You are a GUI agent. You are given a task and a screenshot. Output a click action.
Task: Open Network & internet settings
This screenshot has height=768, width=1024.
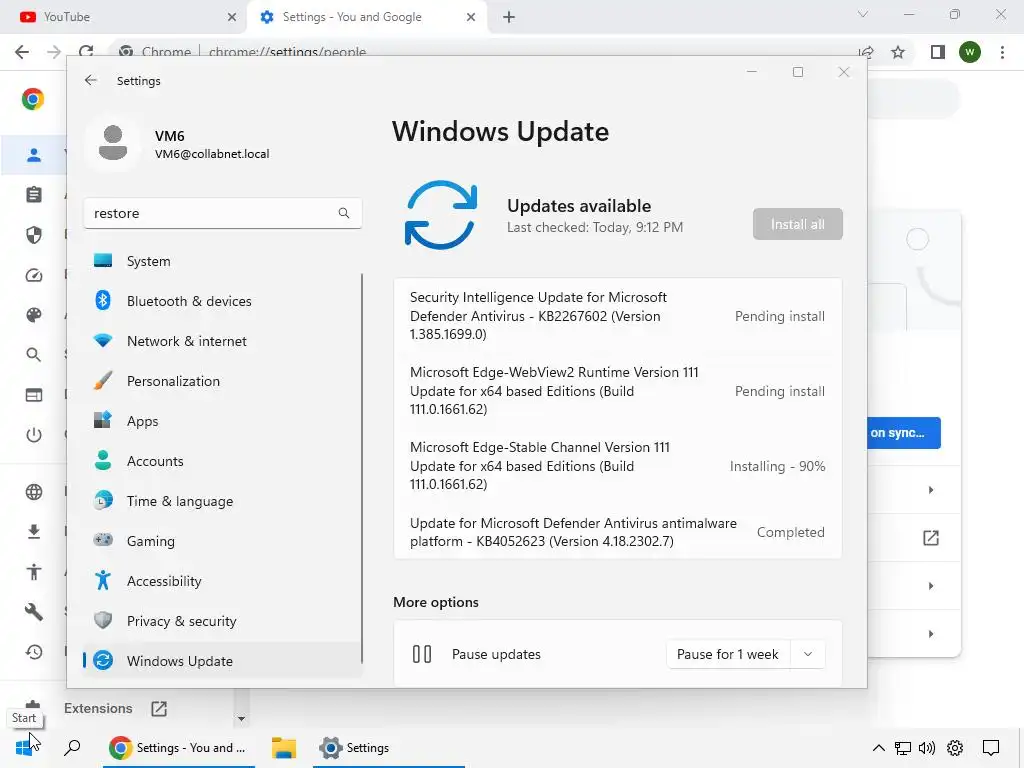[222, 341]
